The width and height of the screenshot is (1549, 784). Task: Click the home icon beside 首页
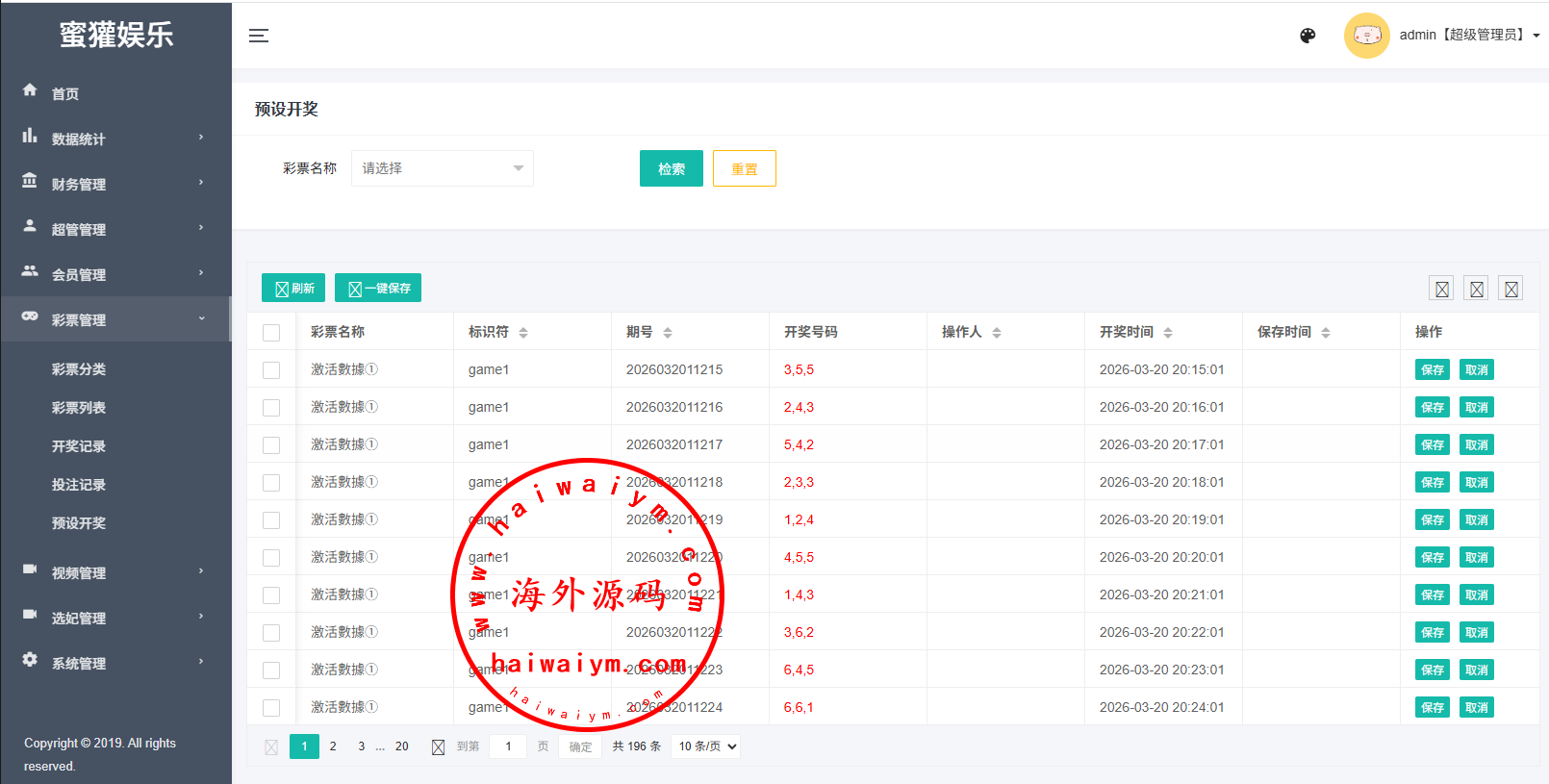click(30, 90)
